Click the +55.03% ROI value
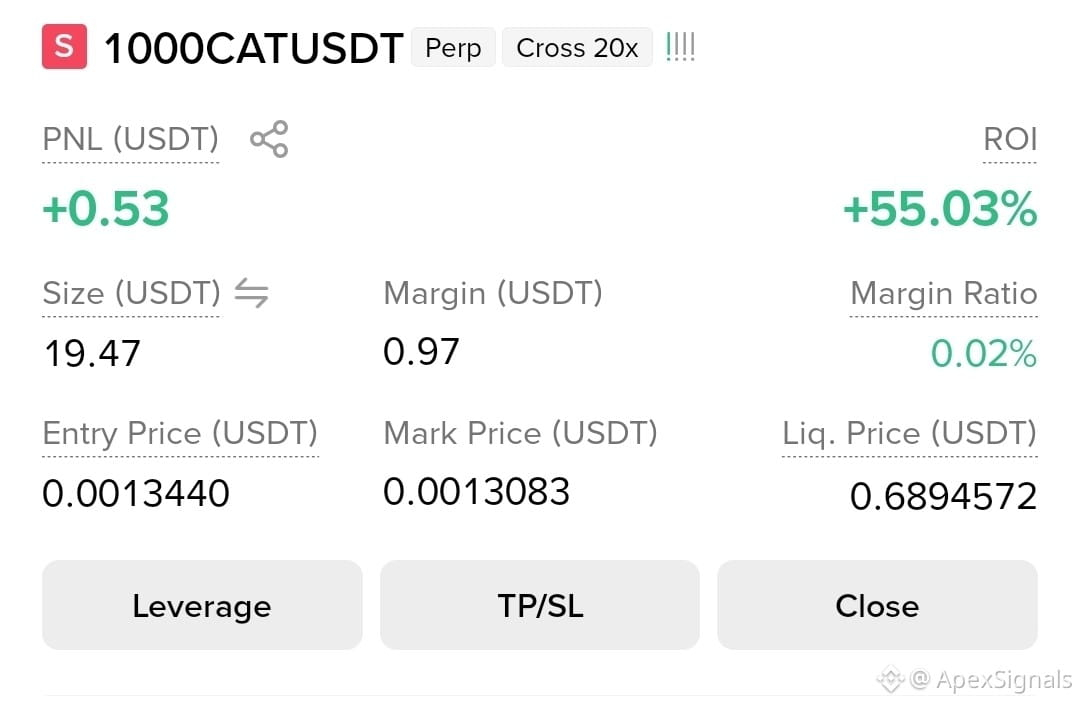The image size is (1080, 704). 940,209
